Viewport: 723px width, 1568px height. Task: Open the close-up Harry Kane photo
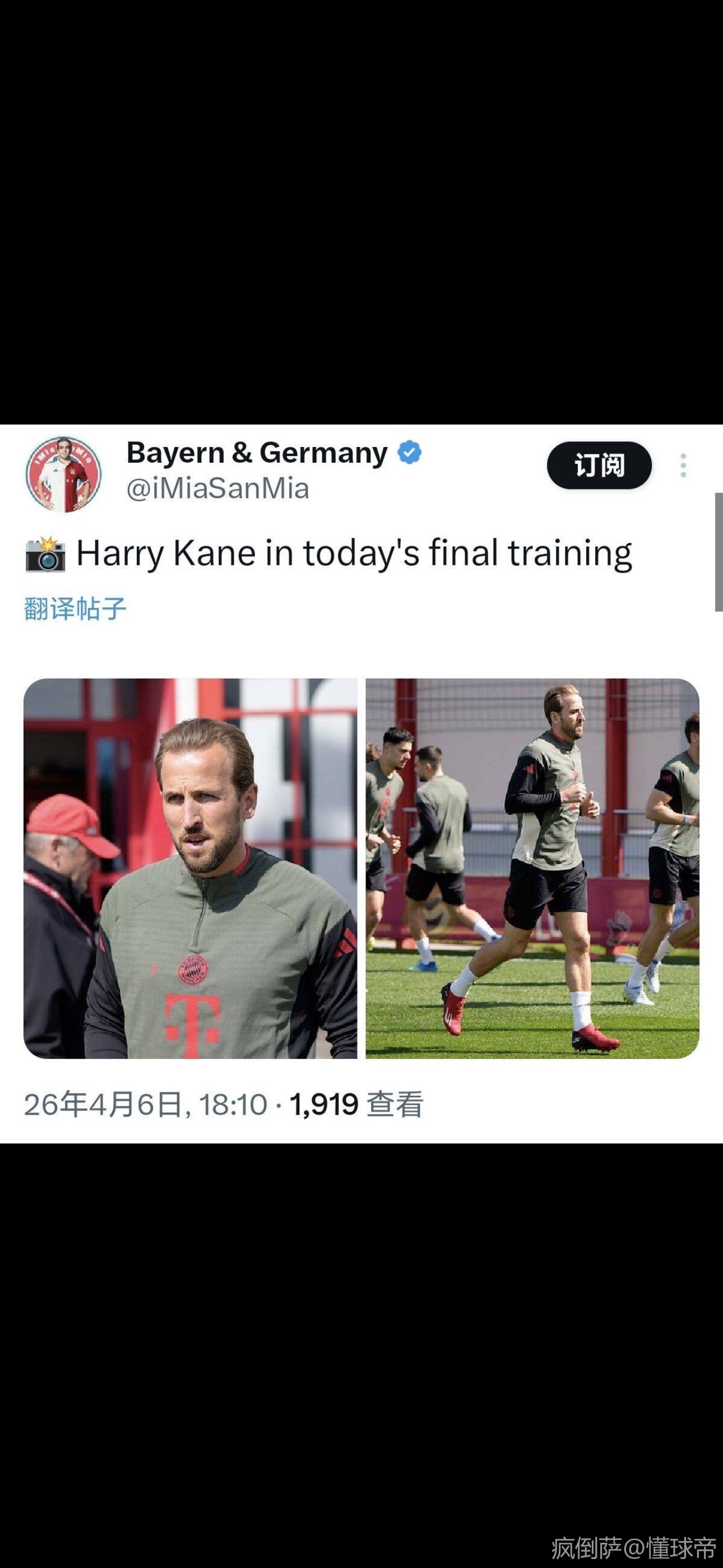(191, 869)
